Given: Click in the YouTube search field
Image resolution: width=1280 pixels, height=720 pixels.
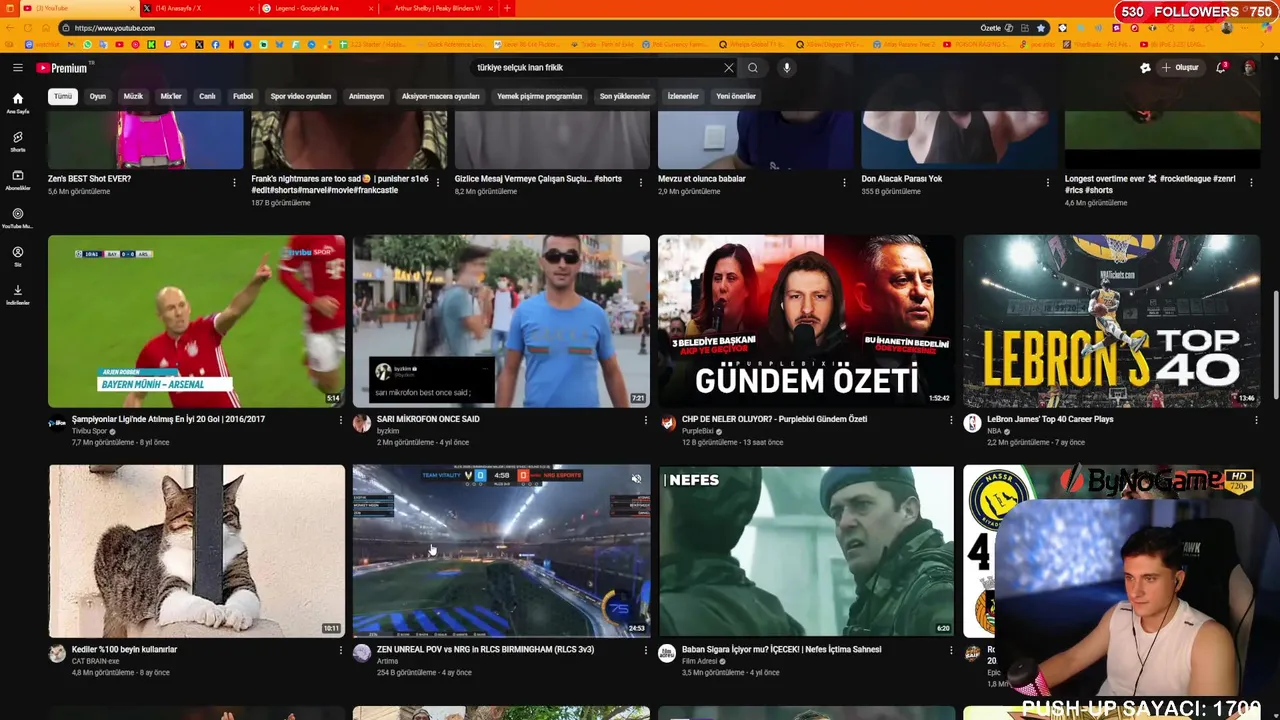Looking at the screenshot, I should (595, 68).
